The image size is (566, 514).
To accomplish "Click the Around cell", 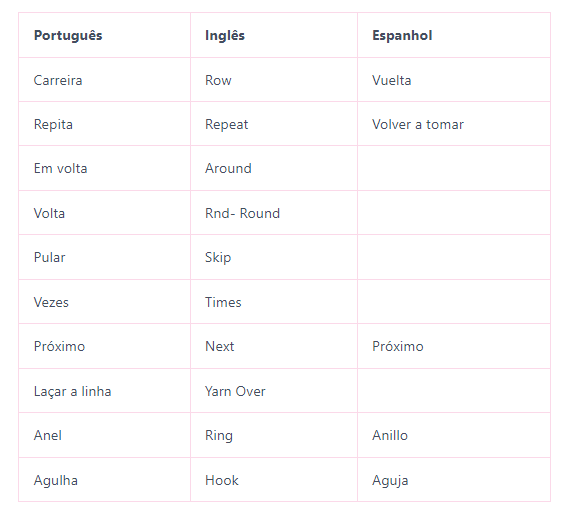I will pyautogui.click(x=274, y=168).
